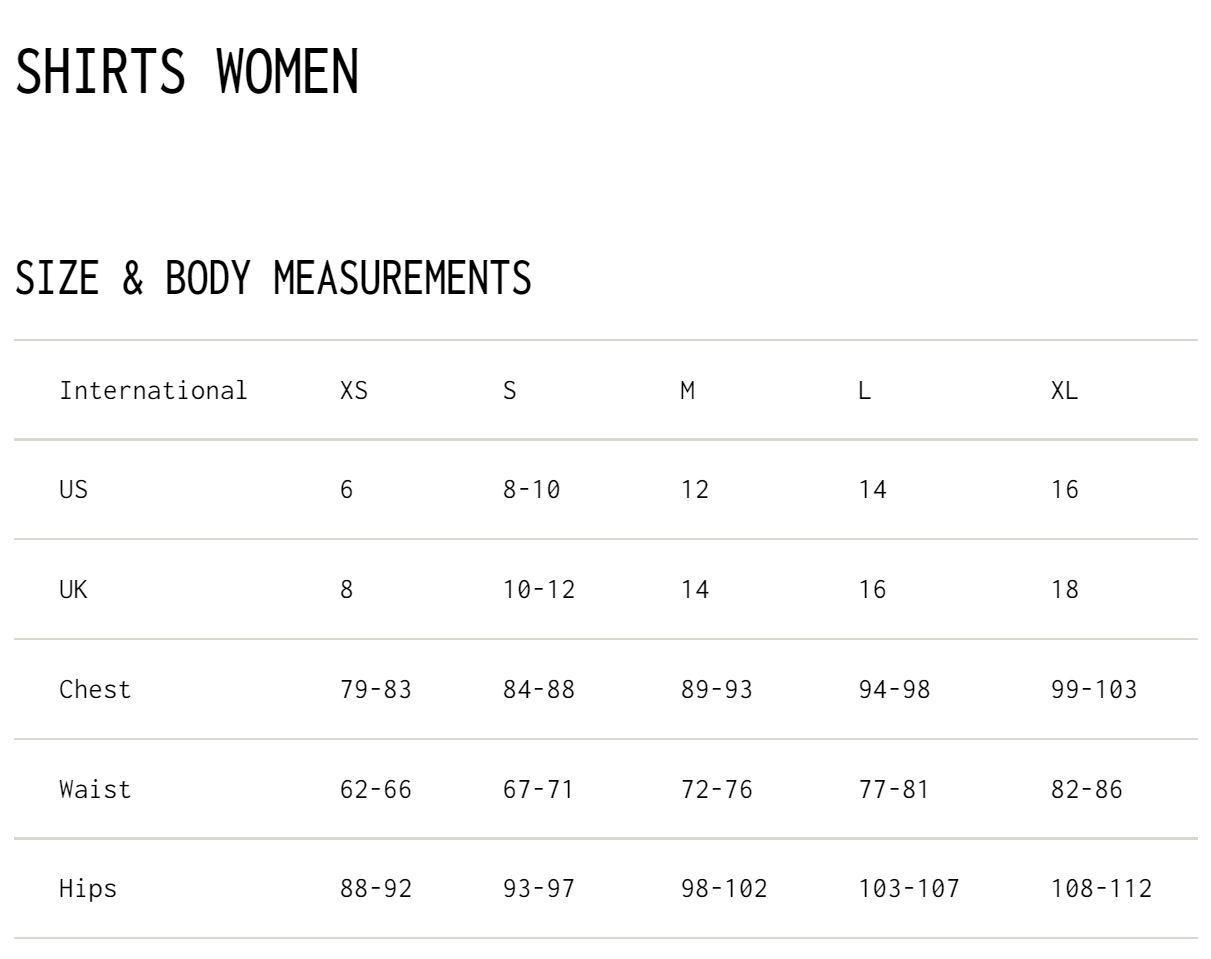This screenshot has height=959, width=1211.
Task: Click chest measurement 79-83
Action: [376, 690]
